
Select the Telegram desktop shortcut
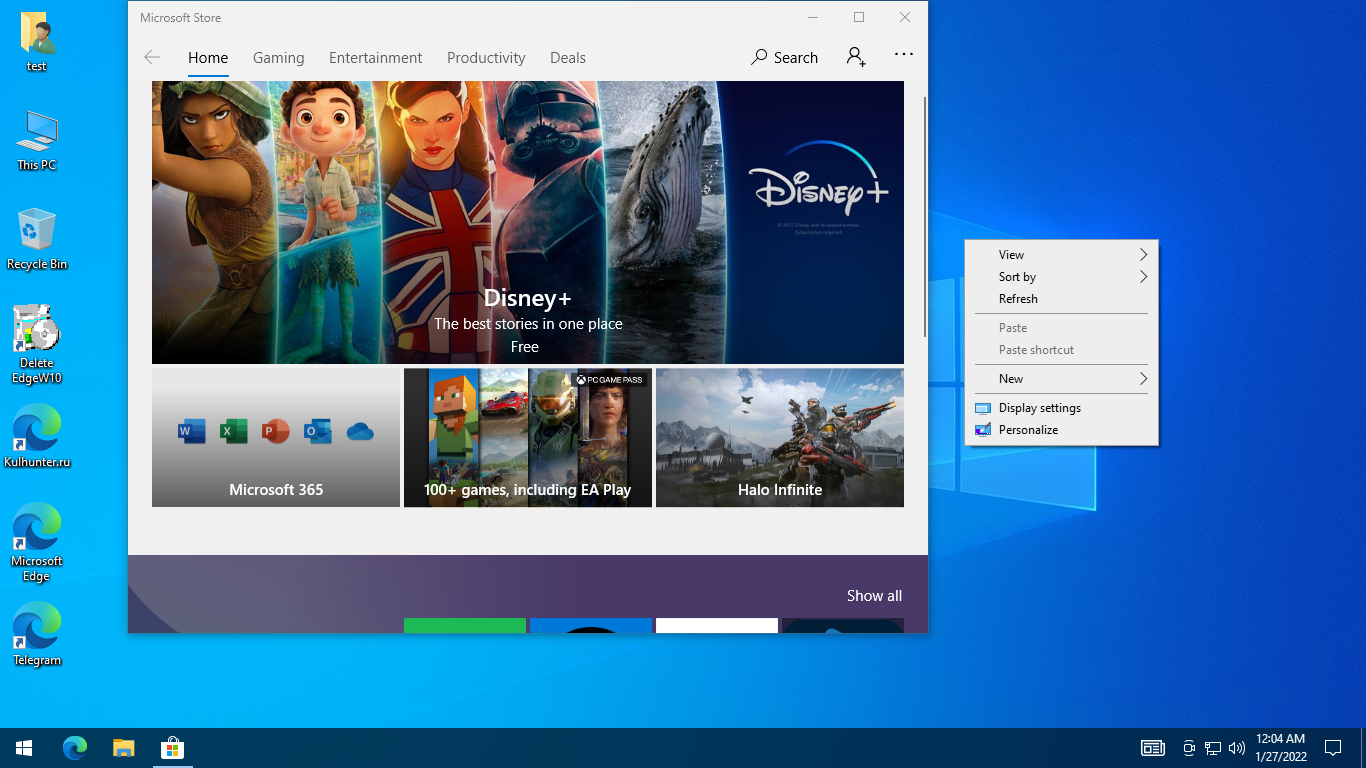pos(37,634)
